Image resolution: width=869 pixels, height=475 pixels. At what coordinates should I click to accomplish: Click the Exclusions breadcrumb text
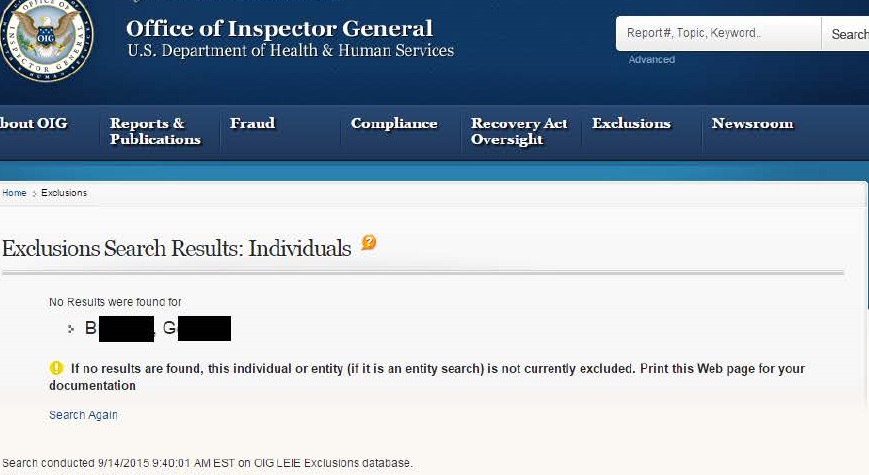(x=64, y=193)
